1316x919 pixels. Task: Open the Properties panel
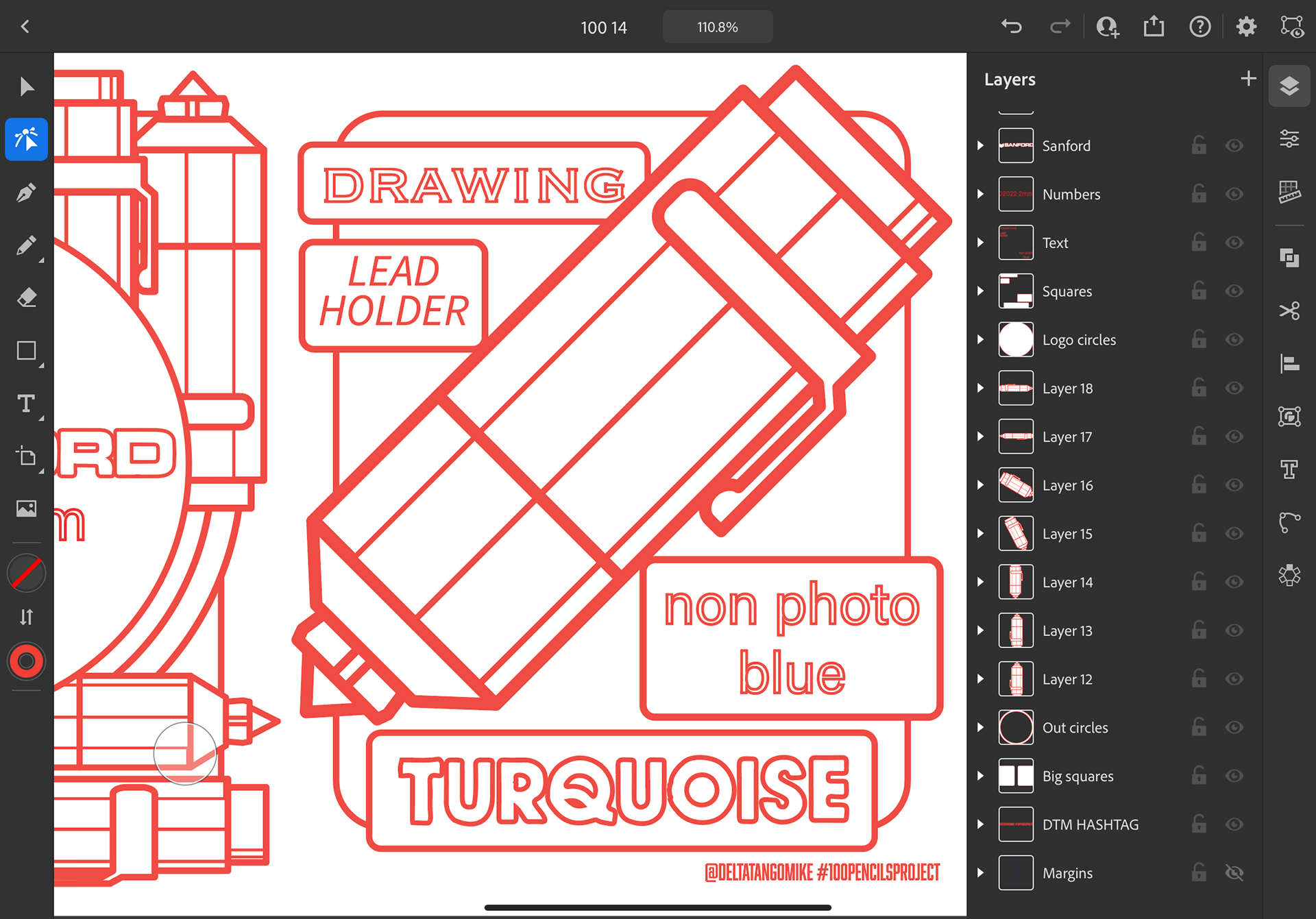[x=1289, y=139]
